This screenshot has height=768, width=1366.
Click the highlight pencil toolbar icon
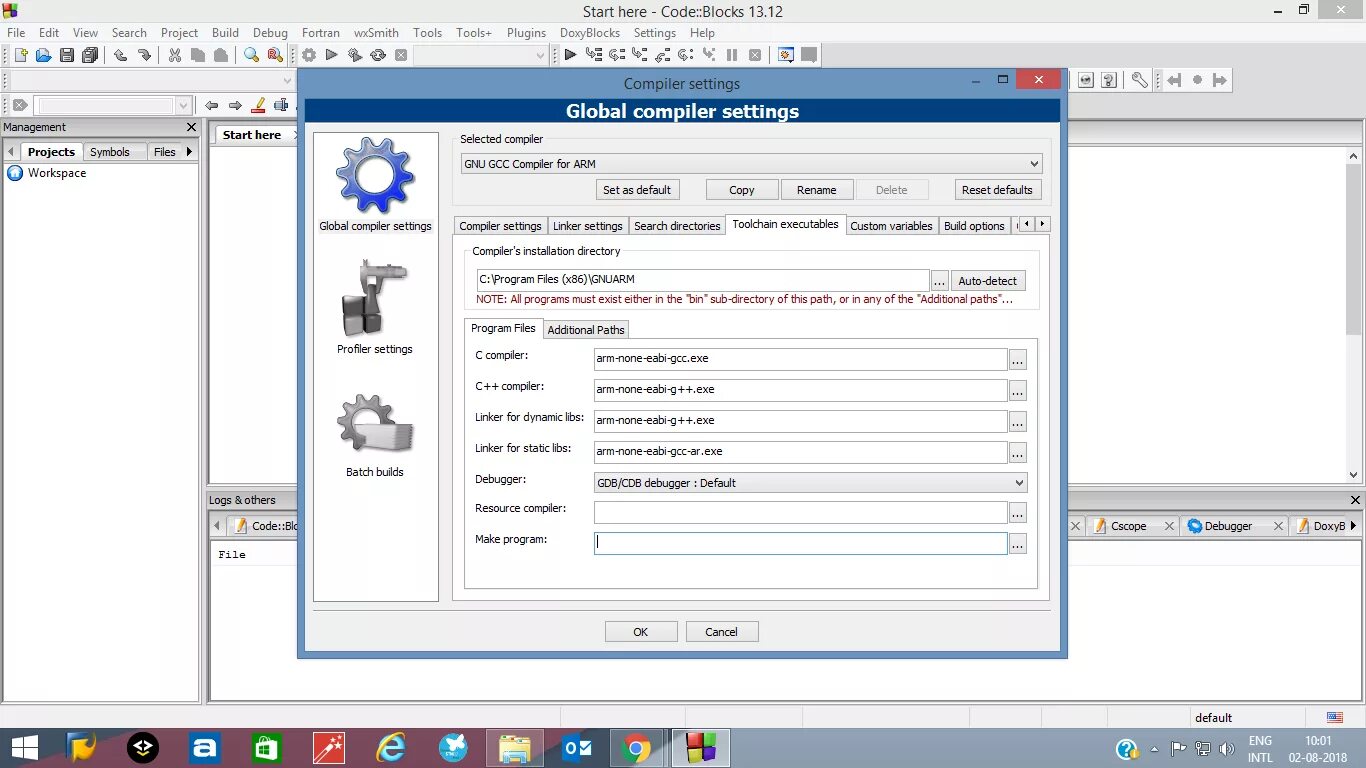(x=258, y=105)
